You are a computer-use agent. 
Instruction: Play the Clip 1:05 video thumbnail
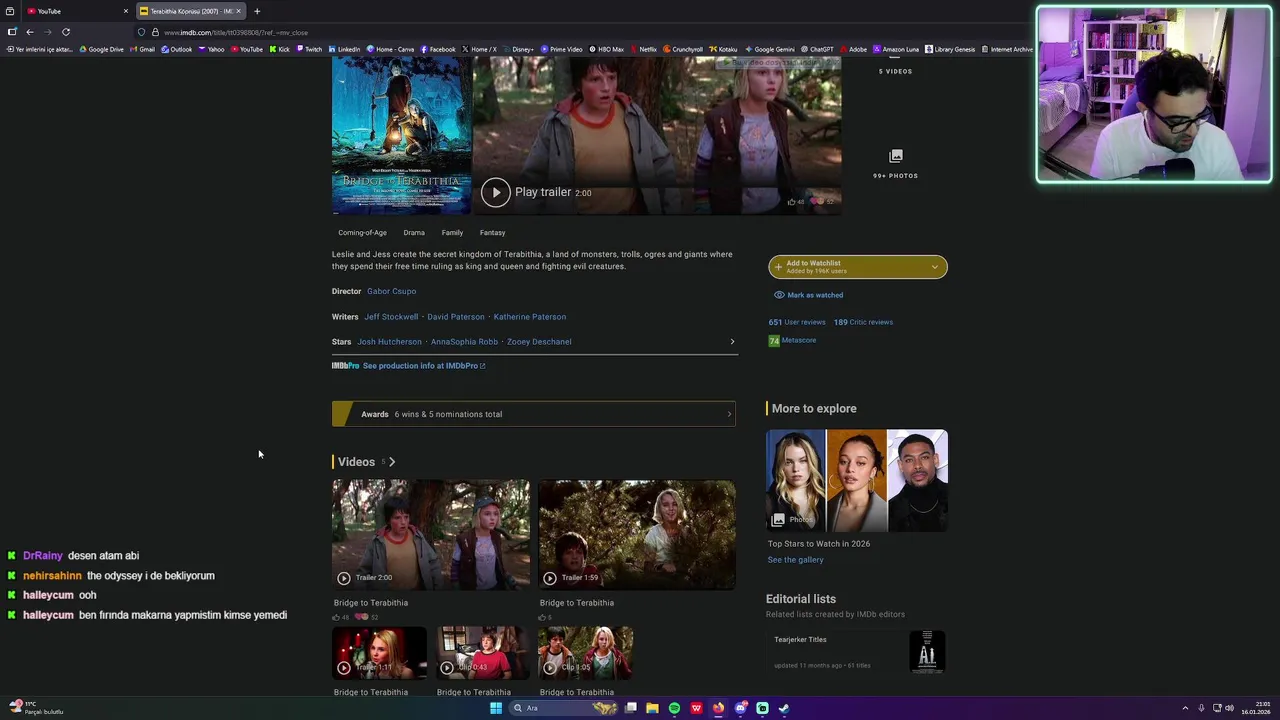[x=586, y=653]
